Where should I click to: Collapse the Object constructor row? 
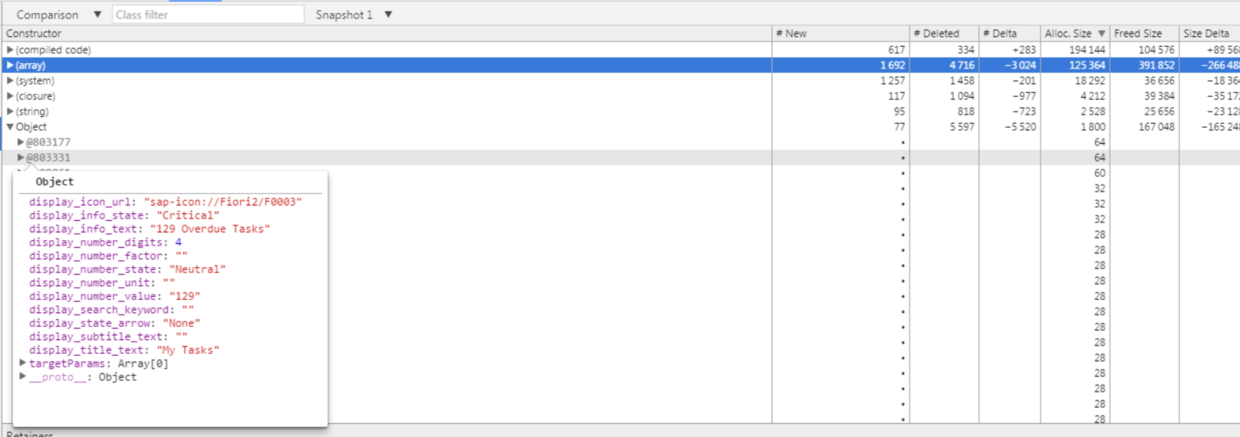click(10, 127)
